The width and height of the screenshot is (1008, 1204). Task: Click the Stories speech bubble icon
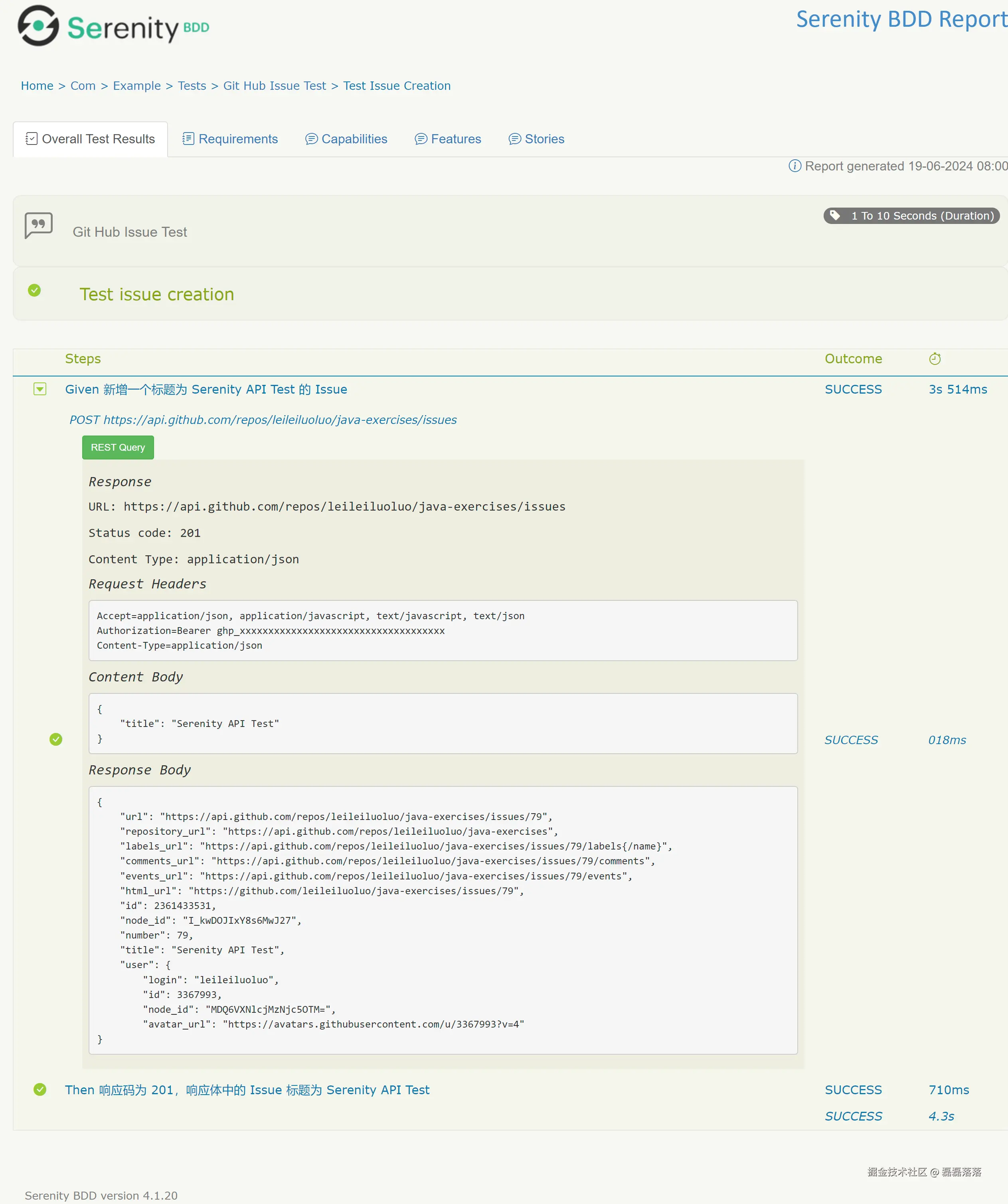click(515, 139)
